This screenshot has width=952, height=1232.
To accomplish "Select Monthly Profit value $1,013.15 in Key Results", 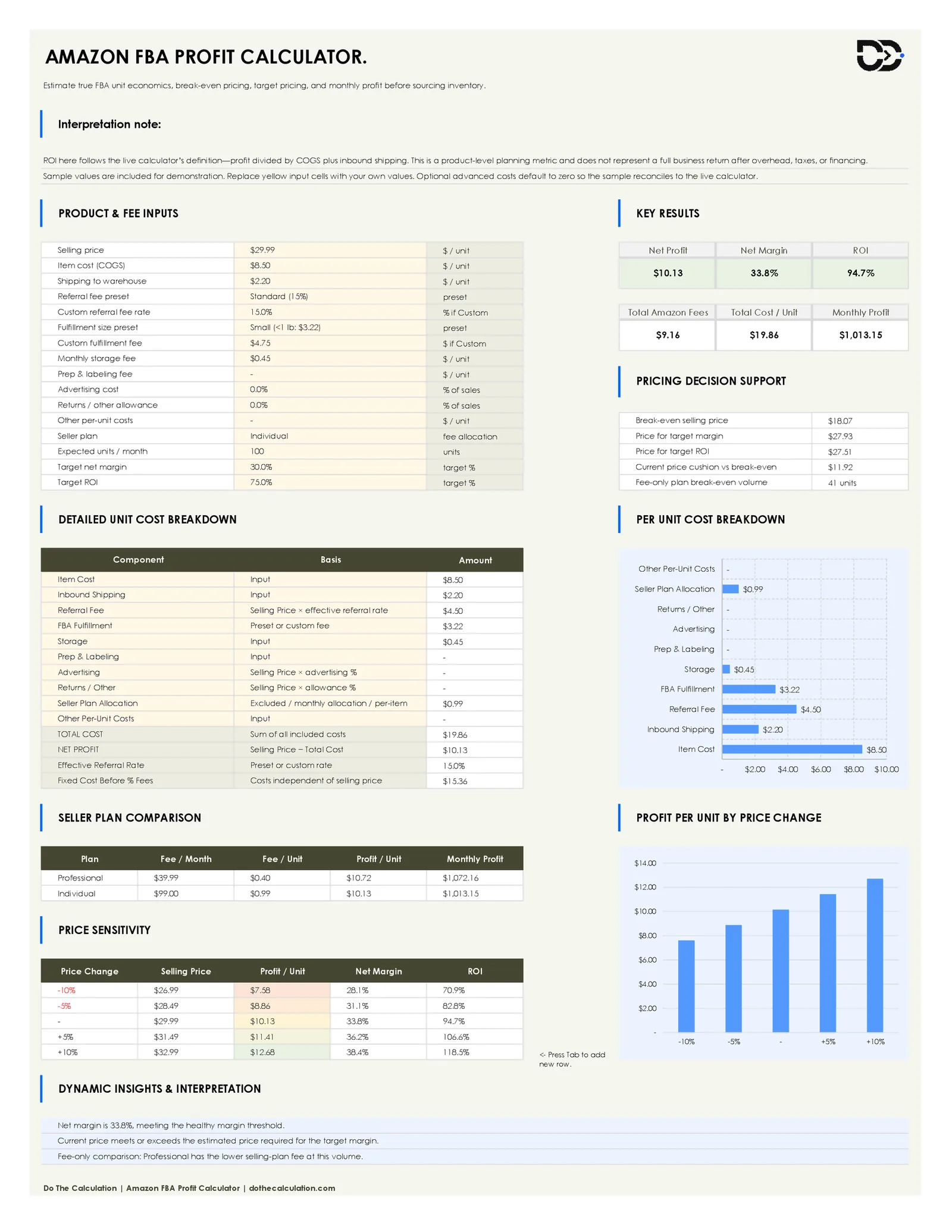I will coord(860,335).
